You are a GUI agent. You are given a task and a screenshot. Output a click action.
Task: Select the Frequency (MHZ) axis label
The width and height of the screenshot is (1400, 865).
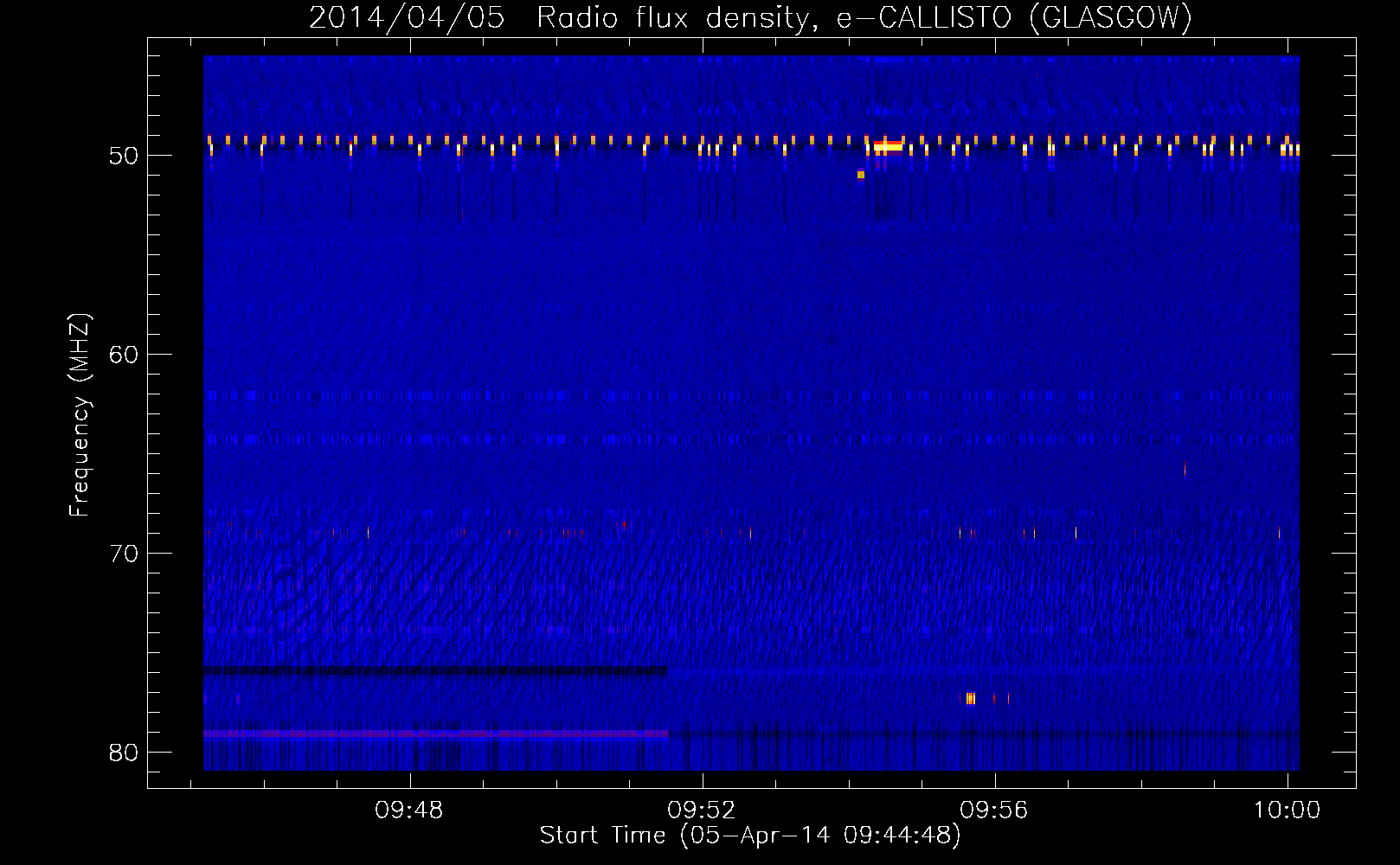(x=79, y=415)
